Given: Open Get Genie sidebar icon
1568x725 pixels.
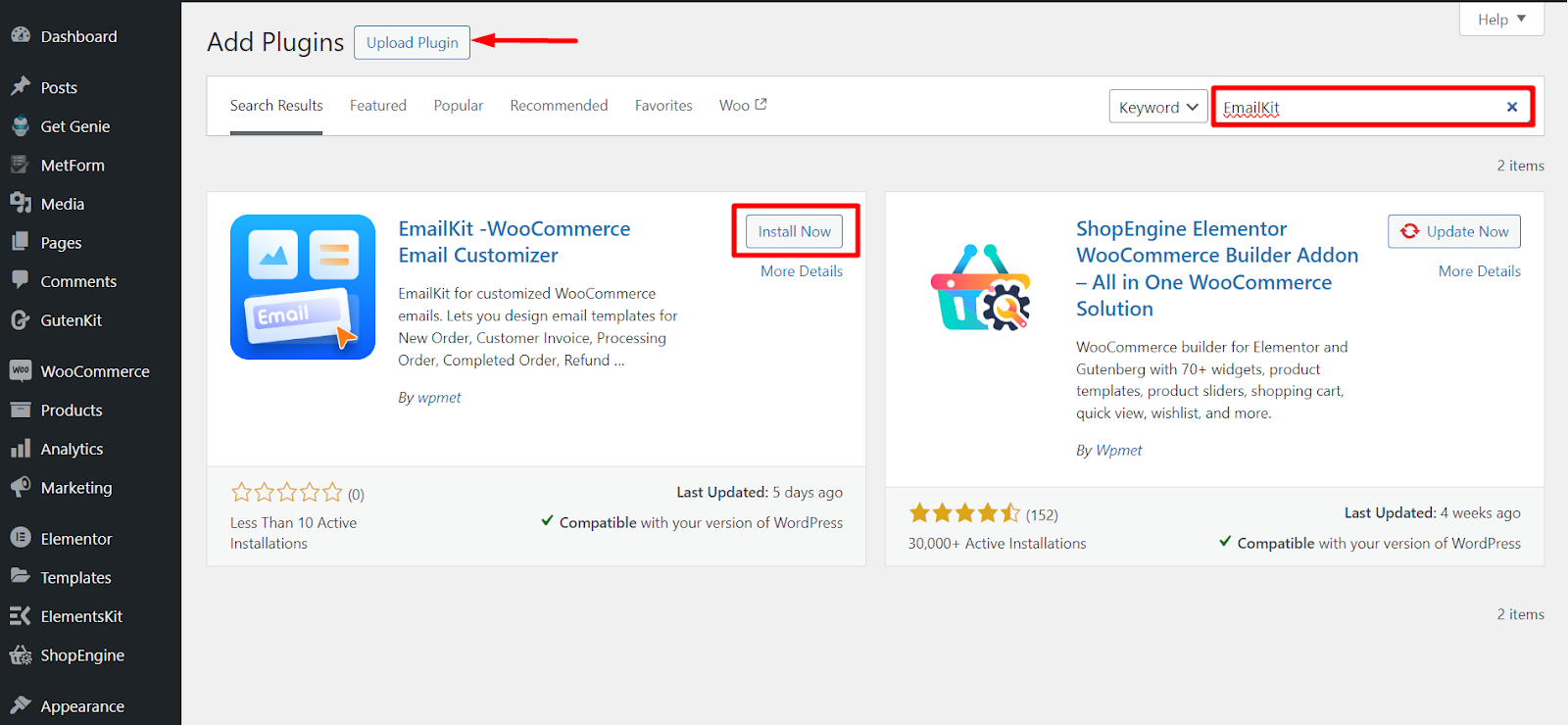Looking at the screenshot, I should [21, 125].
